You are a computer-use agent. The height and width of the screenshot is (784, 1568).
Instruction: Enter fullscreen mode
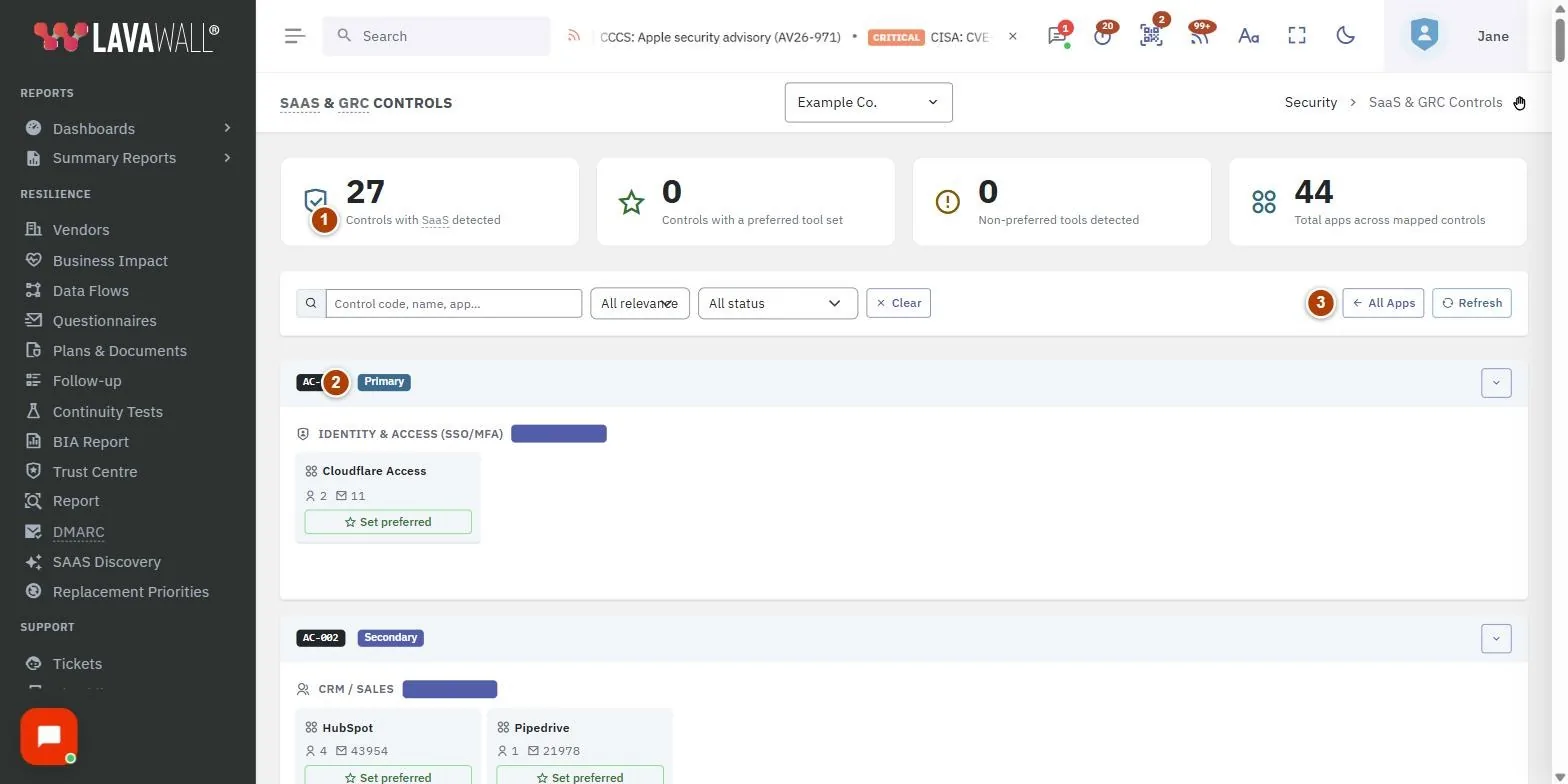pos(1297,36)
